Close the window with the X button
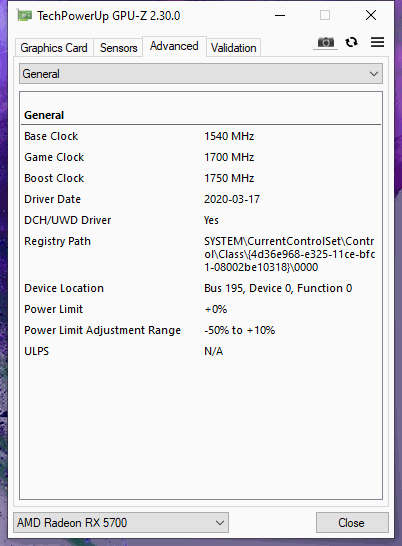The height and width of the screenshot is (546, 402). [x=371, y=15]
